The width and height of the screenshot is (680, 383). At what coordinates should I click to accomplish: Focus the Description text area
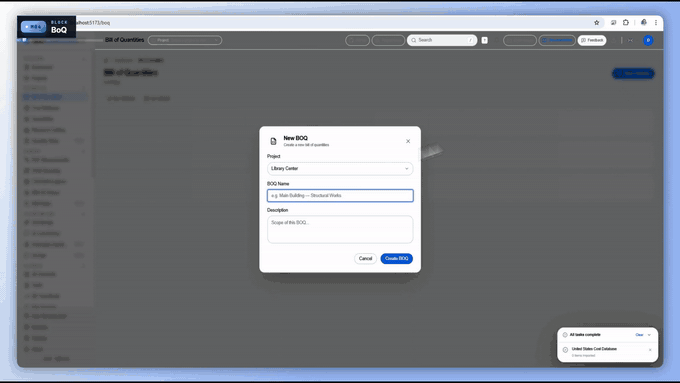pyautogui.click(x=340, y=229)
